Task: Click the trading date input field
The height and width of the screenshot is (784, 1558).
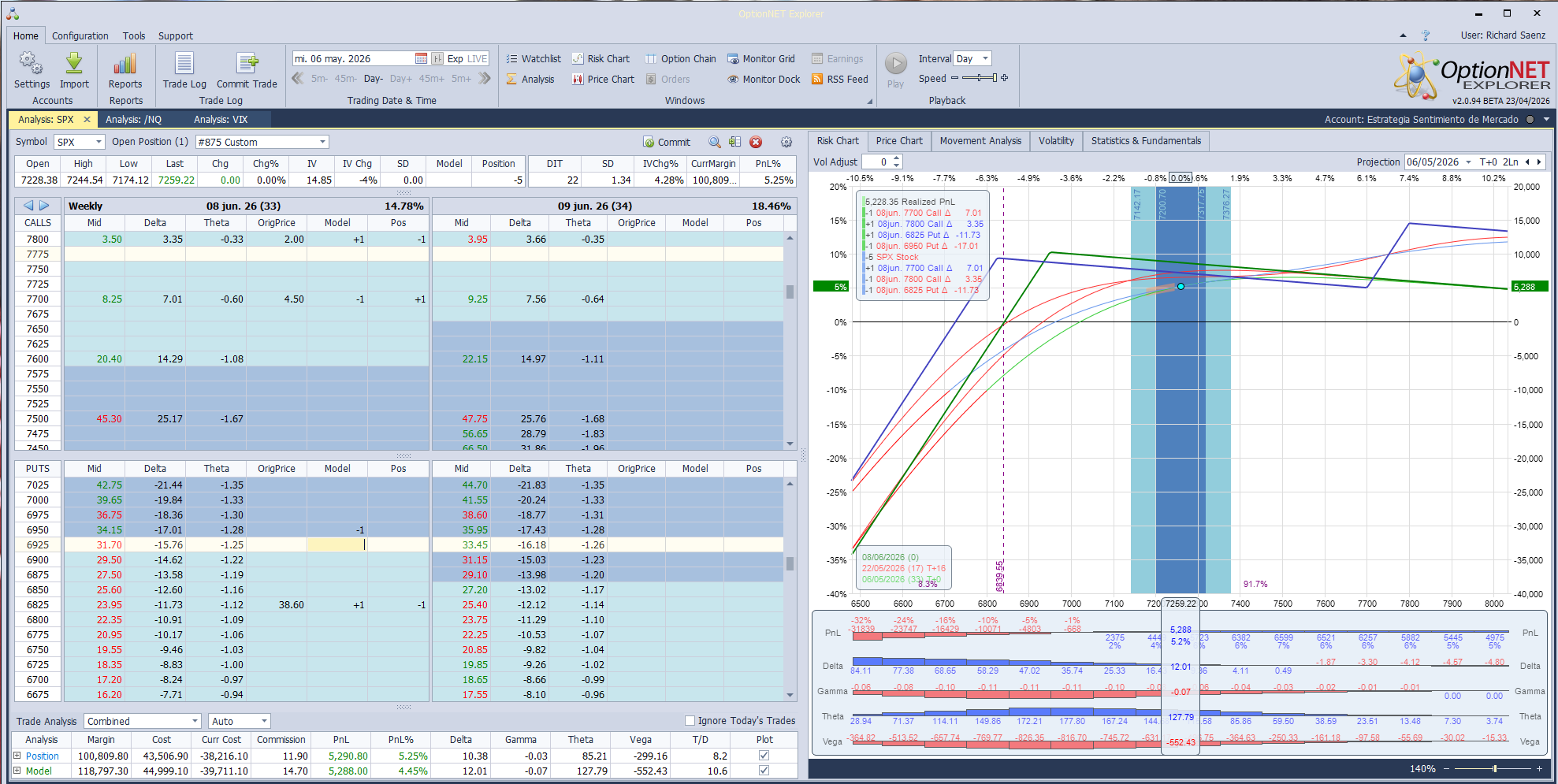Action: click(353, 59)
